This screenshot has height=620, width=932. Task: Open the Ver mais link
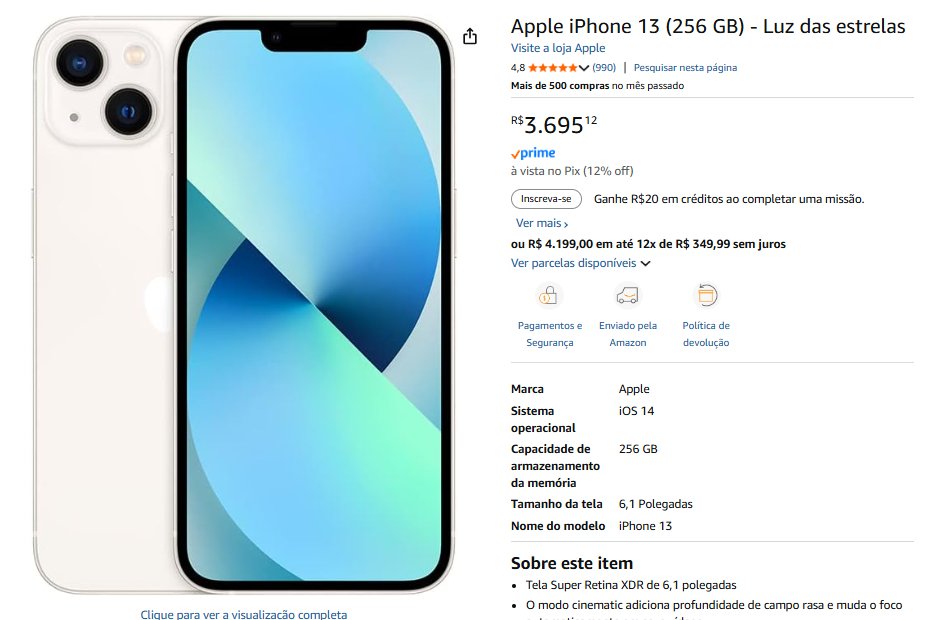[x=542, y=224]
